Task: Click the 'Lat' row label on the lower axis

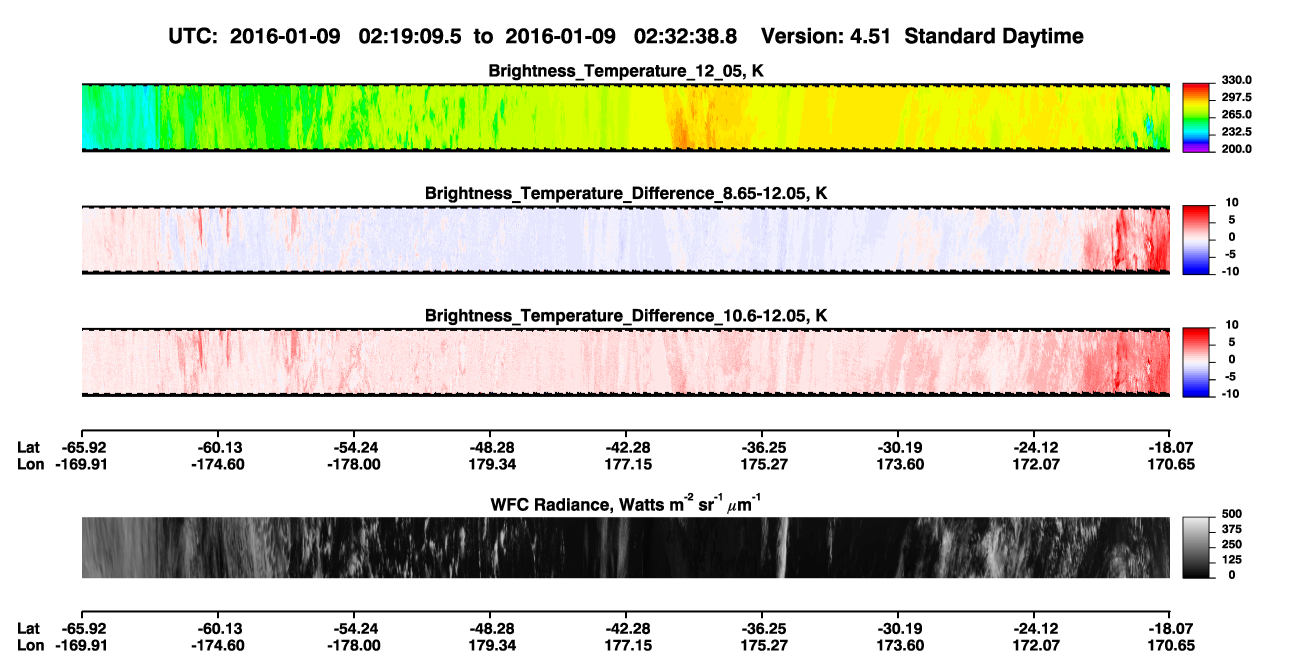Action: pyautogui.click(x=28, y=629)
